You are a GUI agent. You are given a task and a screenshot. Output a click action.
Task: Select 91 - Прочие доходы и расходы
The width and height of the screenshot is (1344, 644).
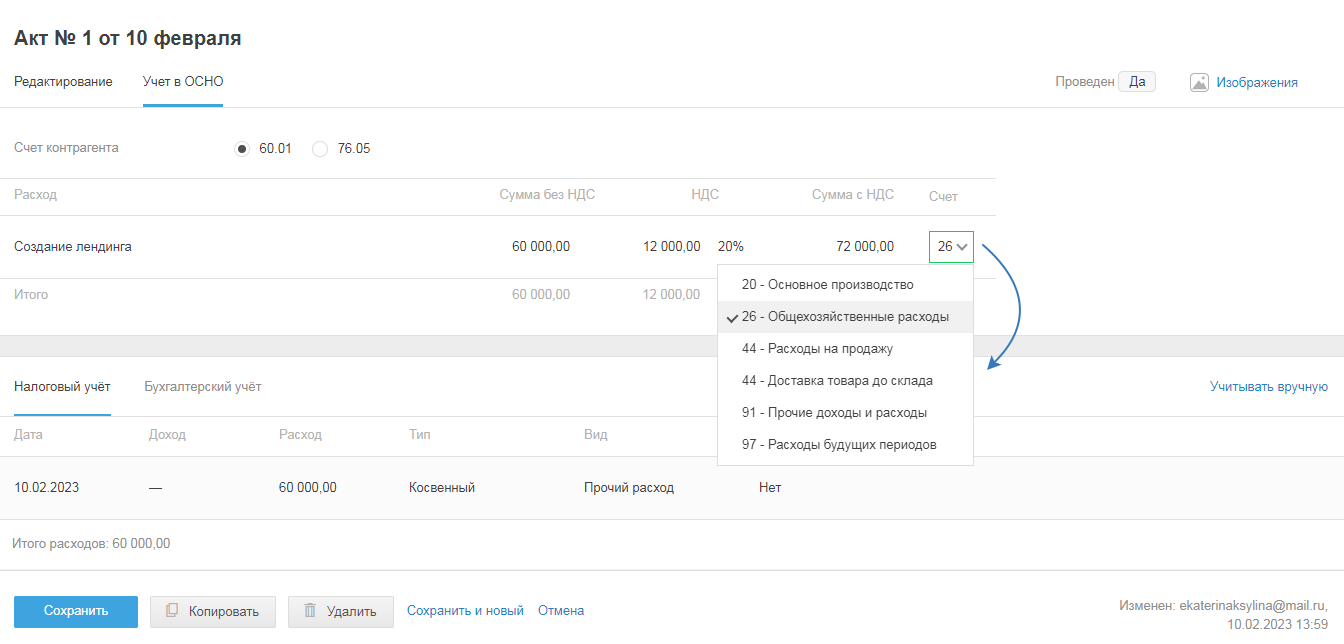pos(833,413)
